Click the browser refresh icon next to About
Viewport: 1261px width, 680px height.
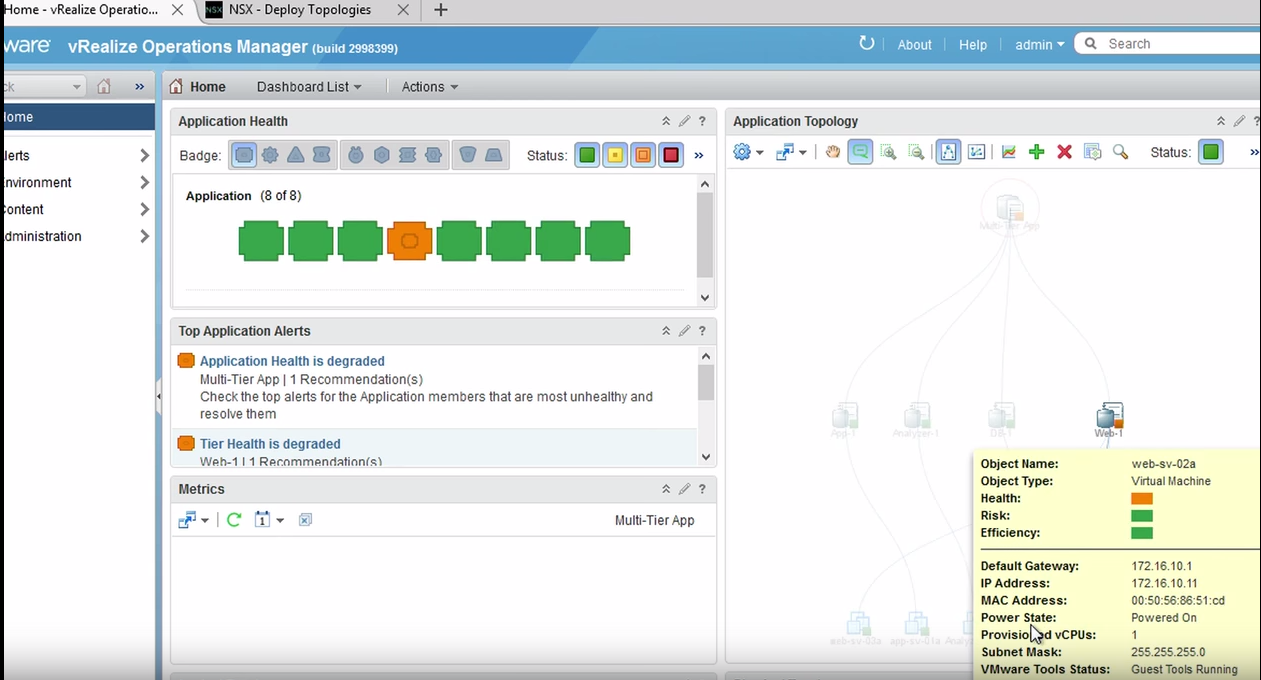pyautogui.click(x=867, y=44)
